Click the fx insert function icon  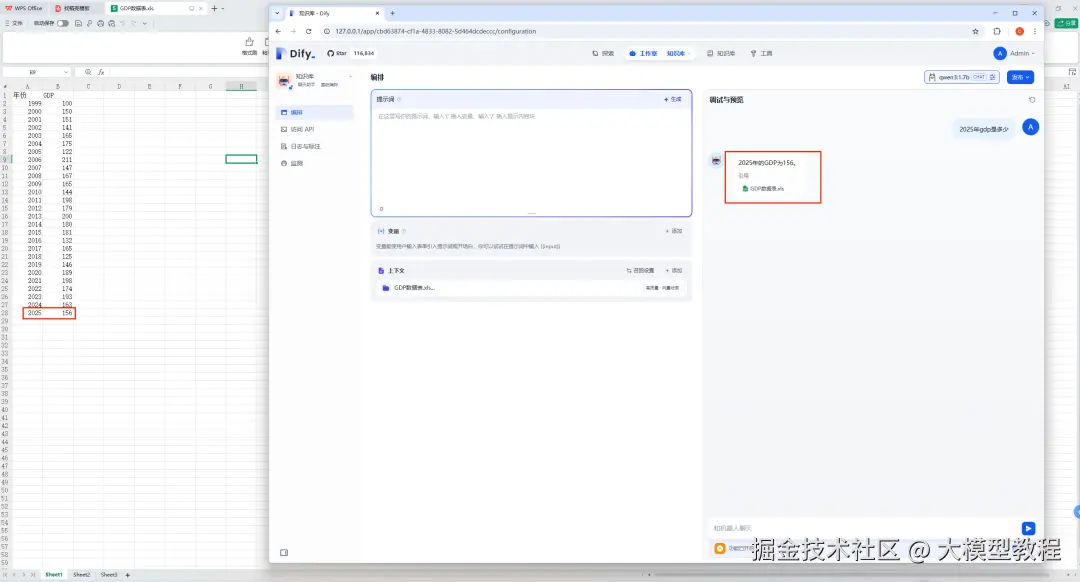tap(101, 72)
